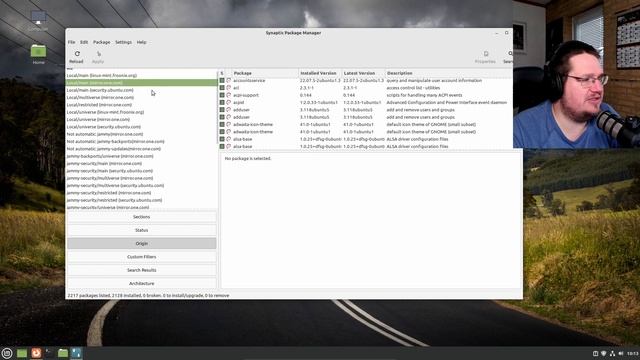640x360 pixels.
Task: Click the volume tray icon
Action: 621,353
